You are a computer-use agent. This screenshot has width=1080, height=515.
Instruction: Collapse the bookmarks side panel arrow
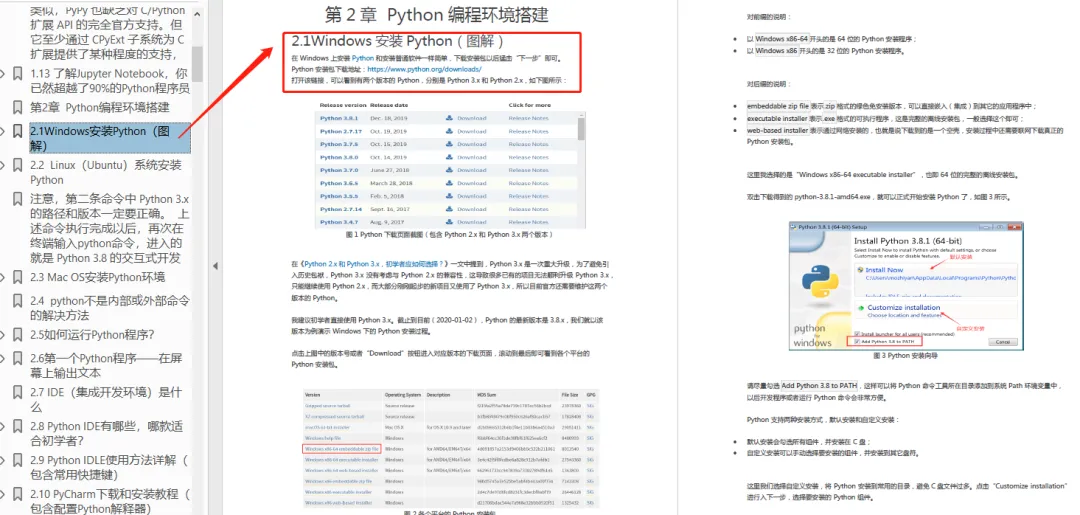tap(214, 266)
